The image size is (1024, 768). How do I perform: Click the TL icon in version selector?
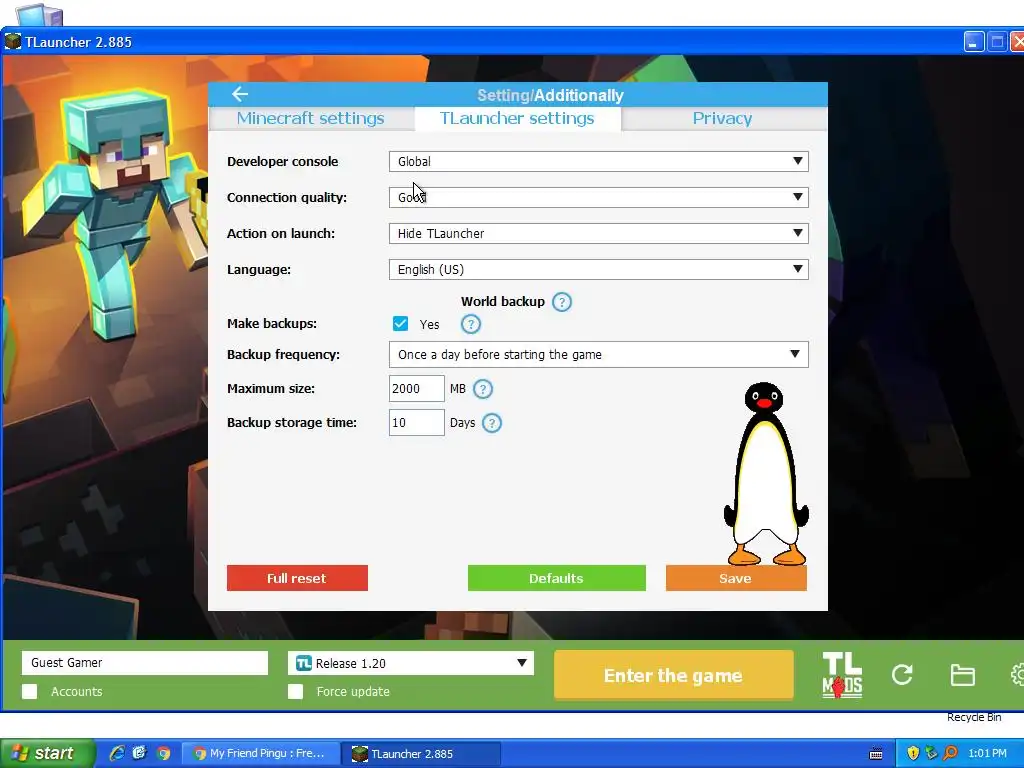coord(304,663)
